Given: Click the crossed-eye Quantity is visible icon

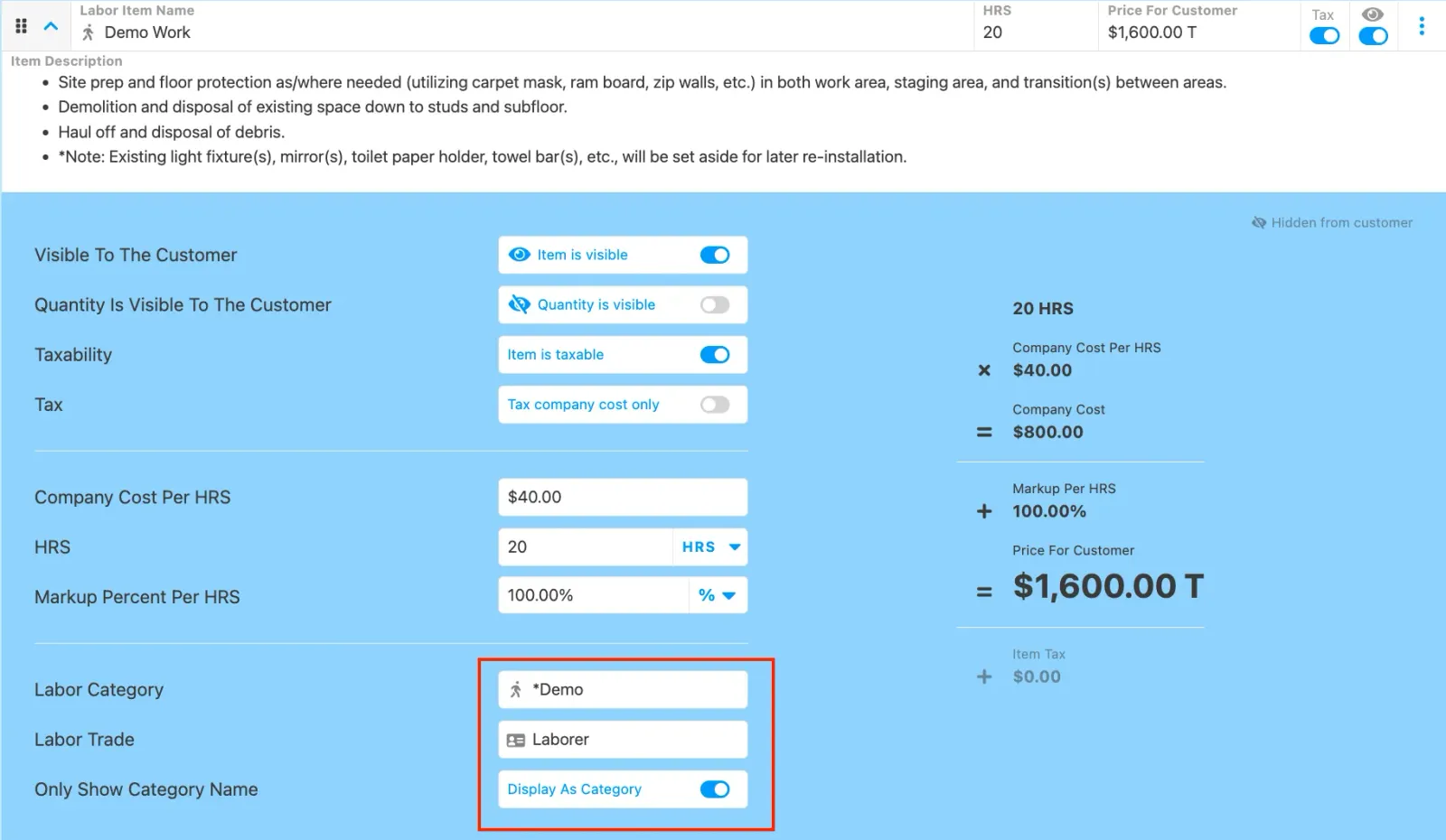Looking at the screenshot, I should pyautogui.click(x=519, y=304).
